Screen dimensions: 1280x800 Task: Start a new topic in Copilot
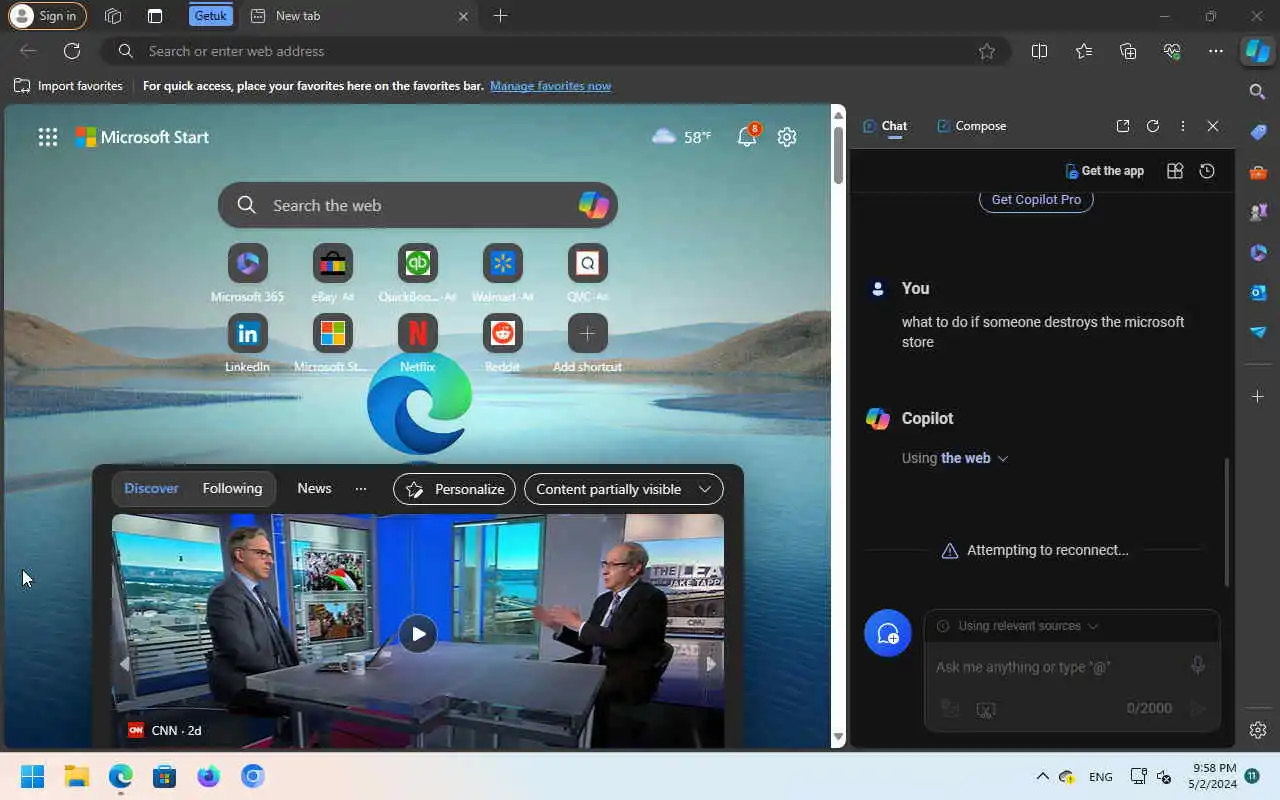coord(888,633)
